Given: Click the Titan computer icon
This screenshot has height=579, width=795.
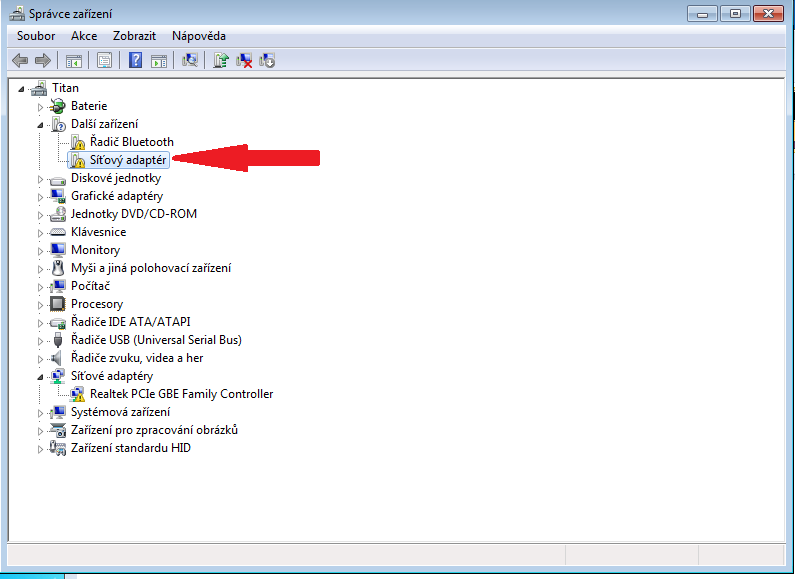Looking at the screenshot, I should pyautogui.click(x=39, y=88).
